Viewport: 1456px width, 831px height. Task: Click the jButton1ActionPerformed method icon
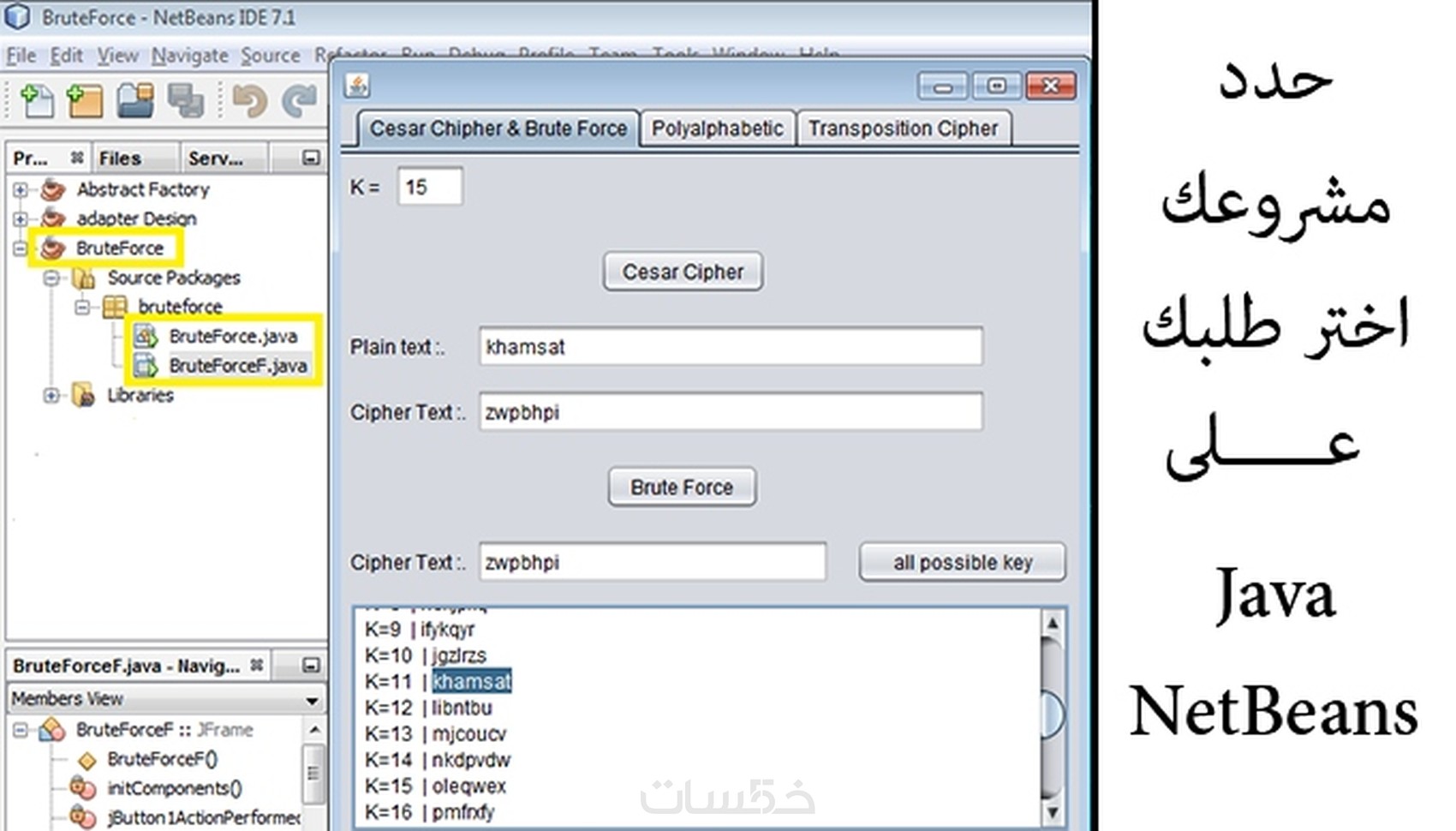83,817
